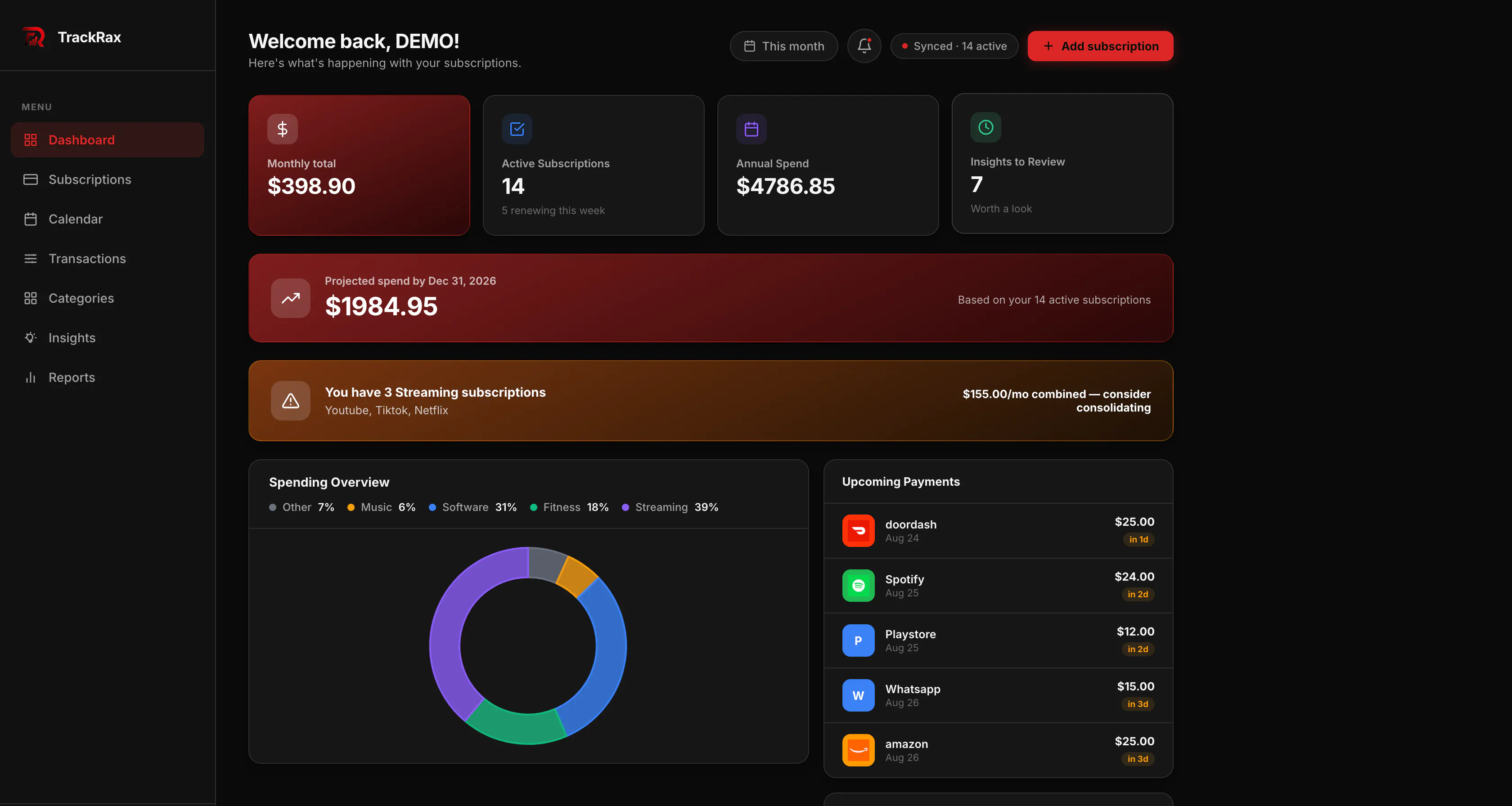
Task: Open the Spotify upcoming payment row
Action: (998, 586)
